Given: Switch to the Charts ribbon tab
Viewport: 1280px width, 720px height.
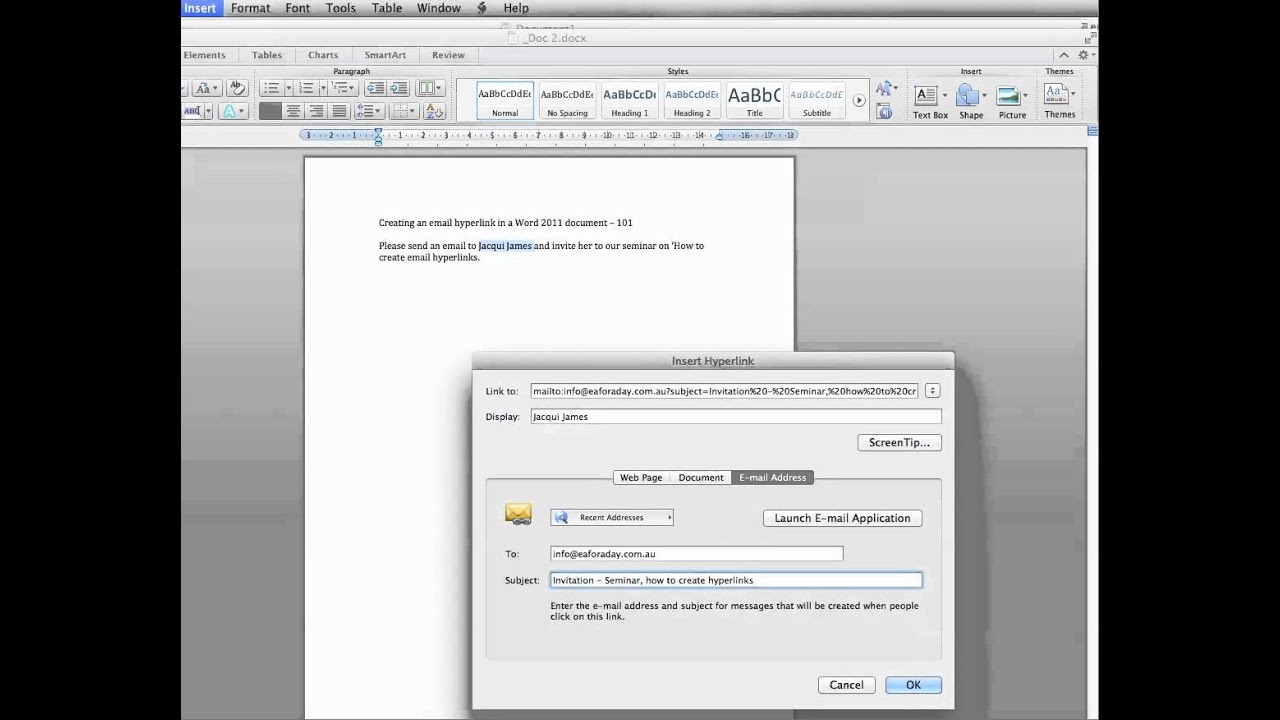Looking at the screenshot, I should click(323, 55).
